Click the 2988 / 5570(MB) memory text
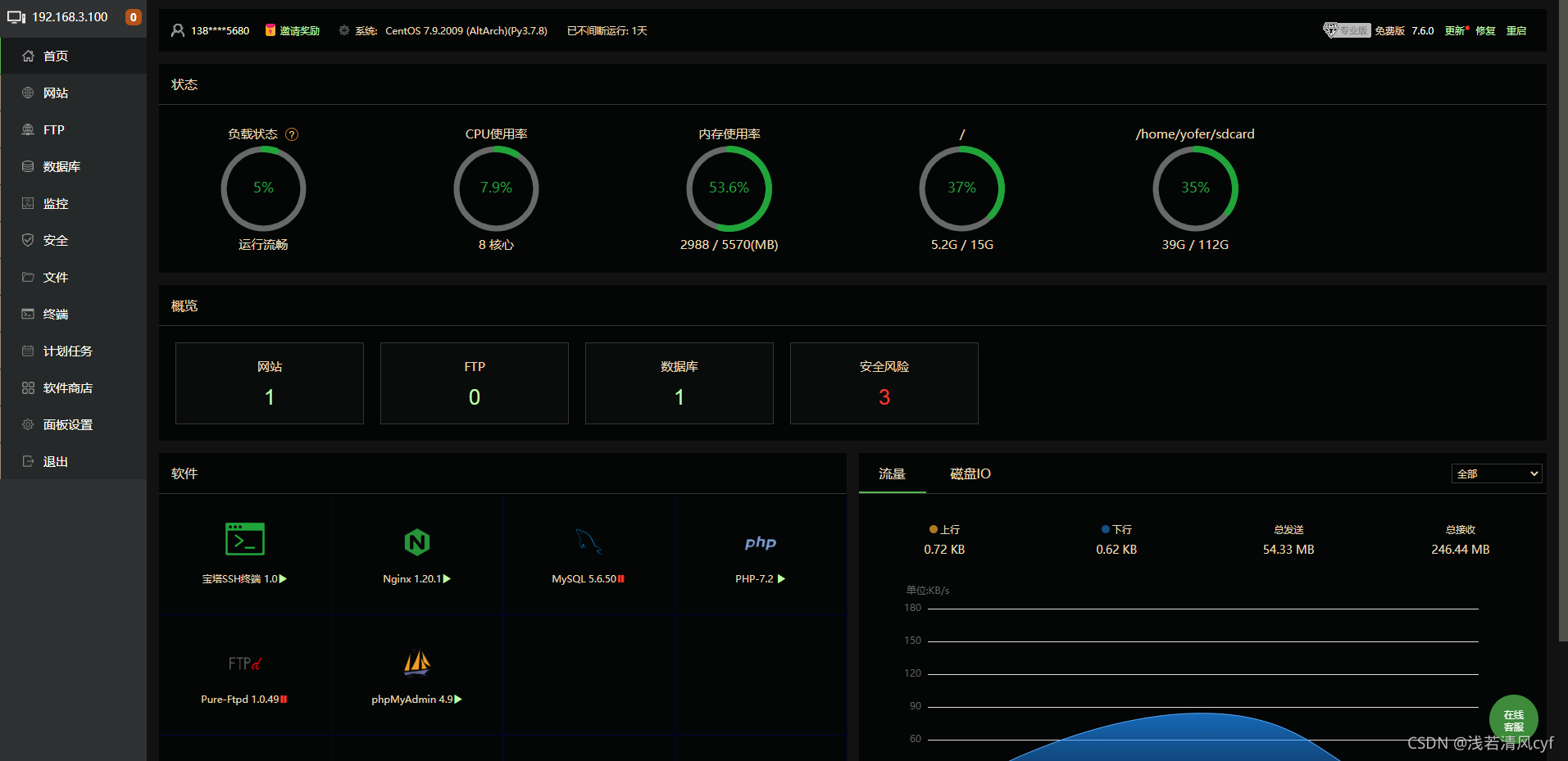 pyautogui.click(x=729, y=245)
